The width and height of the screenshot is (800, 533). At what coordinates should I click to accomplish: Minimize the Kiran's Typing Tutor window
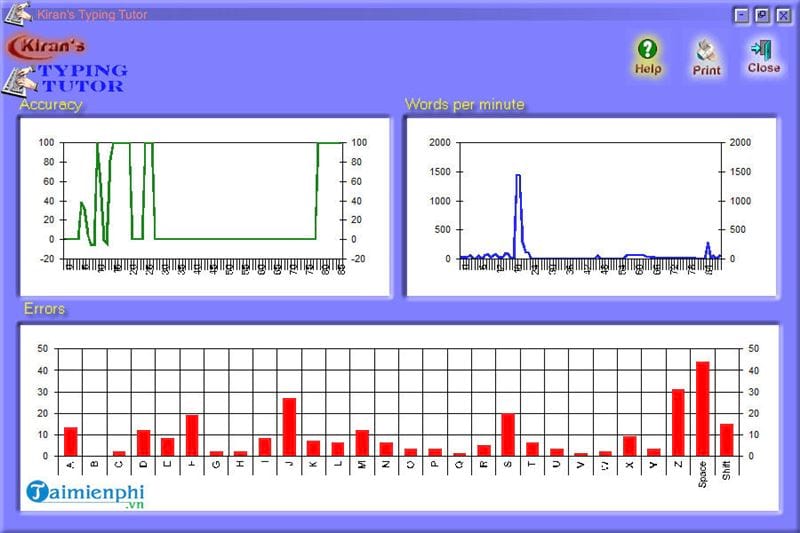point(741,15)
